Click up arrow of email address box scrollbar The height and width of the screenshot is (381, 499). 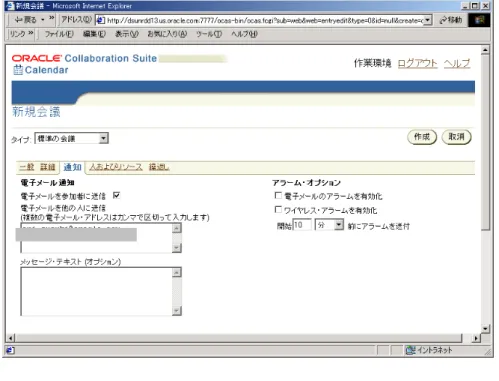point(177,228)
